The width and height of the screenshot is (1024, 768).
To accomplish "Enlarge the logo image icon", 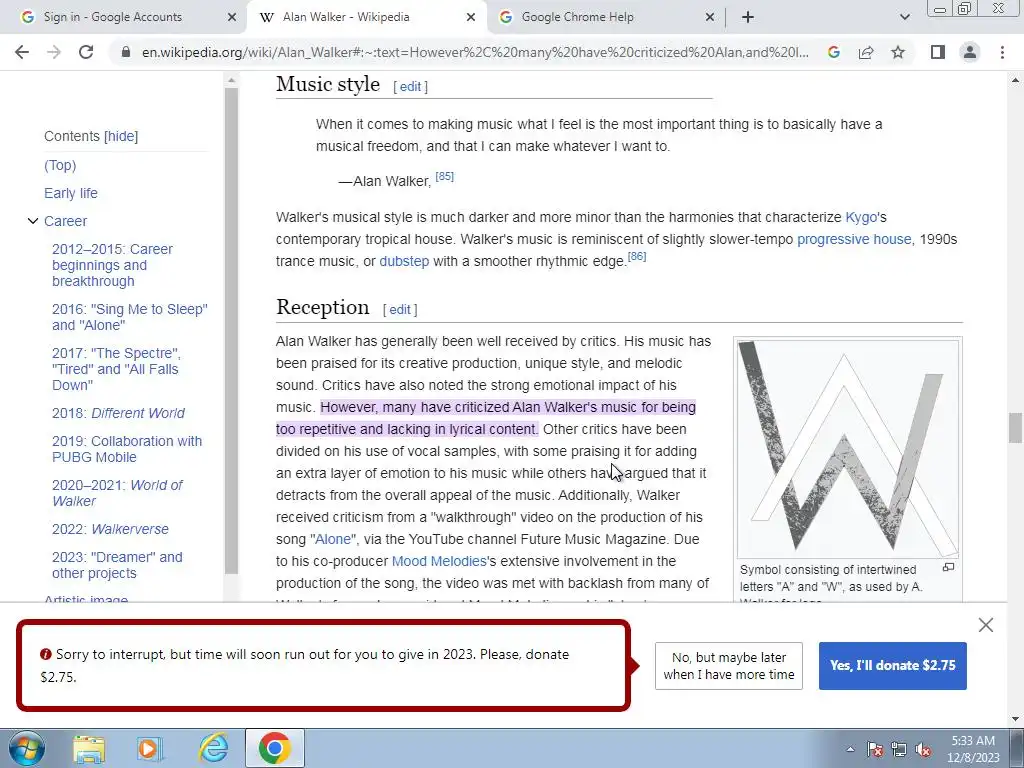I will (948, 568).
